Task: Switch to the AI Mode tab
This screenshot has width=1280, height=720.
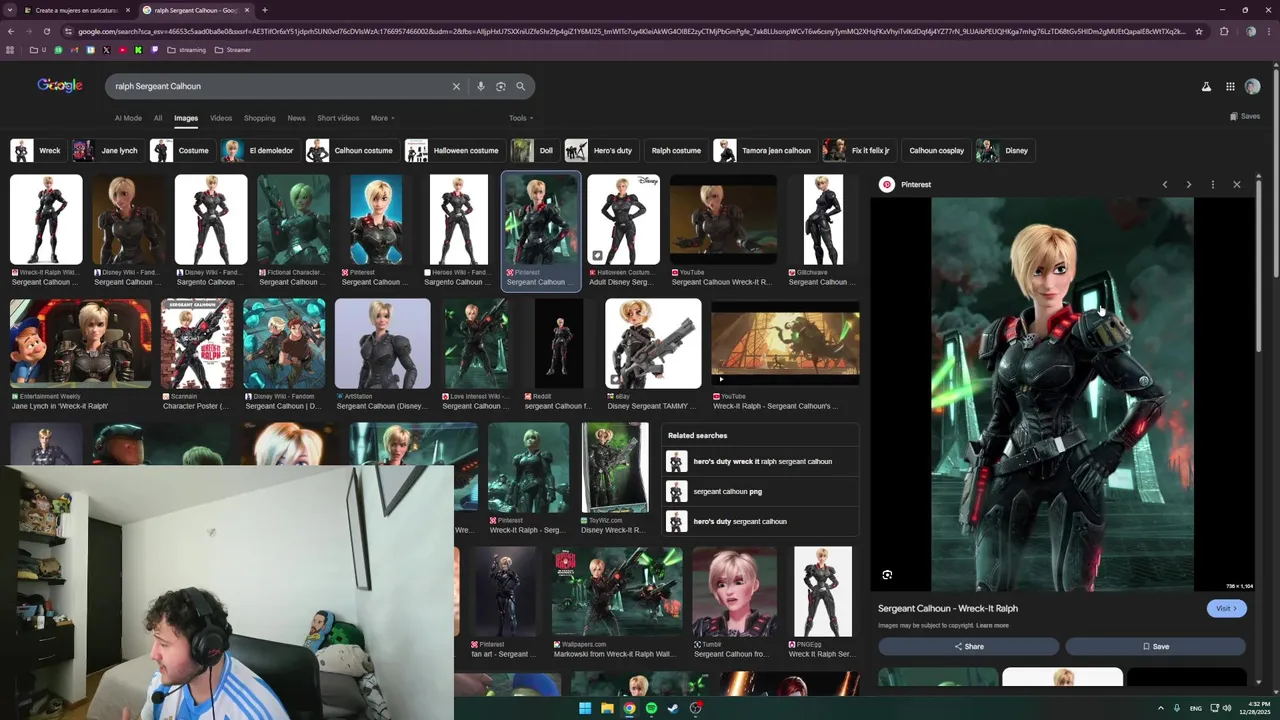Action: [128, 118]
